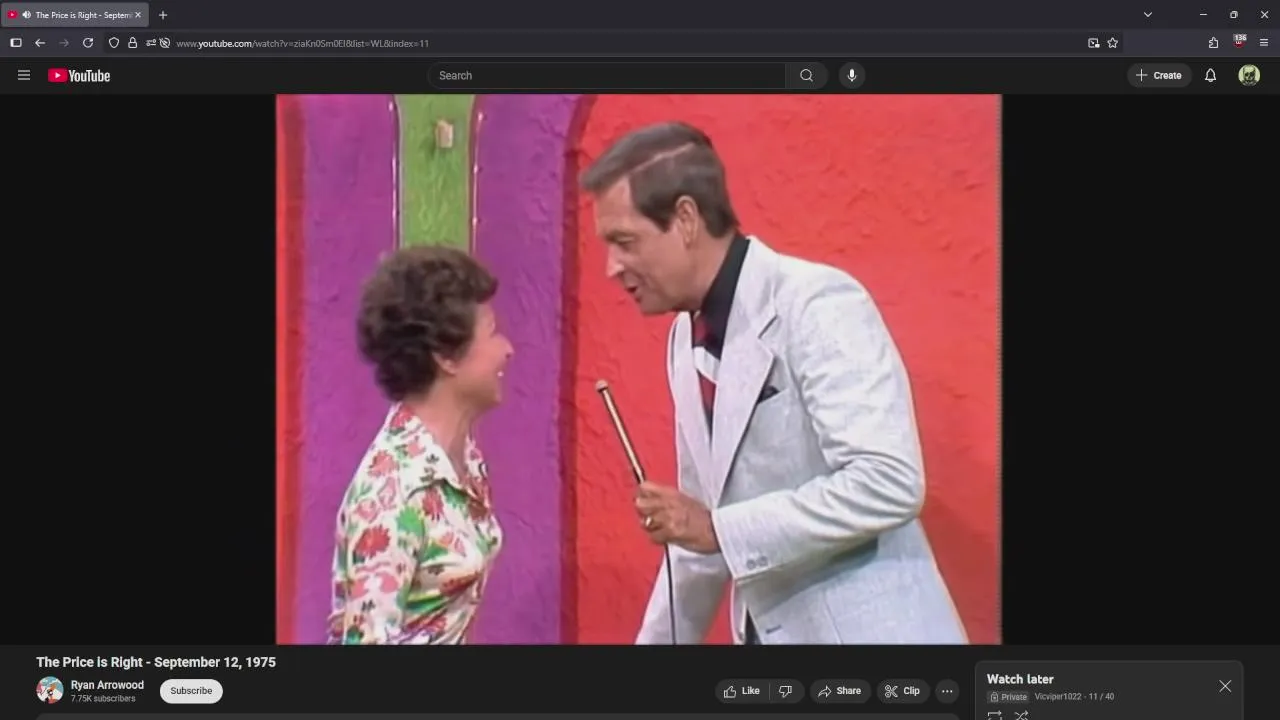Open the extensions puzzle icon

[x=1213, y=43]
